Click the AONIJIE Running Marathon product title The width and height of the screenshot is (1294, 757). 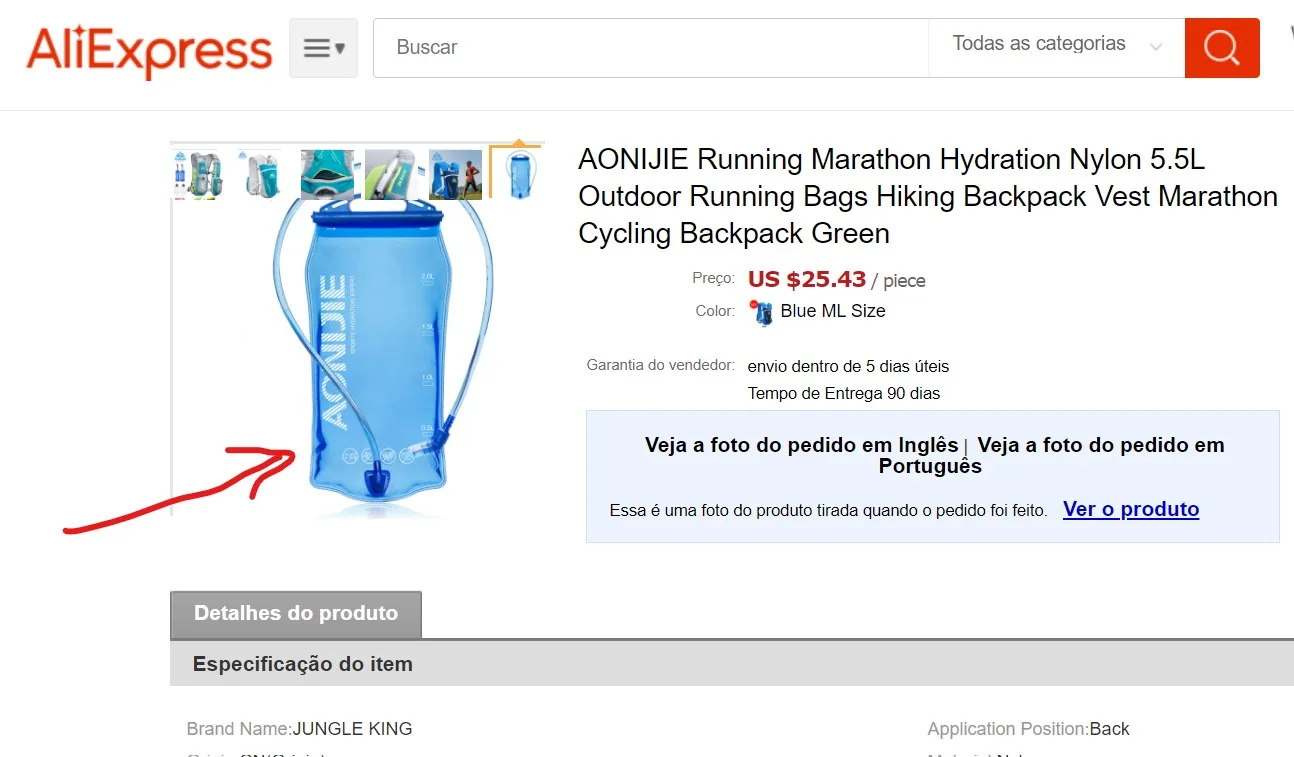tap(928, 196)
